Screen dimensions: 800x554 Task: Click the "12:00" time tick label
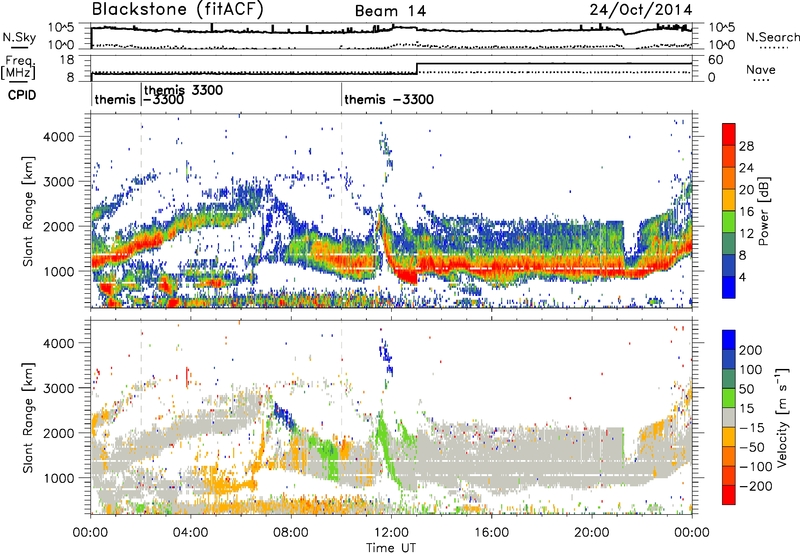[391, 533]
